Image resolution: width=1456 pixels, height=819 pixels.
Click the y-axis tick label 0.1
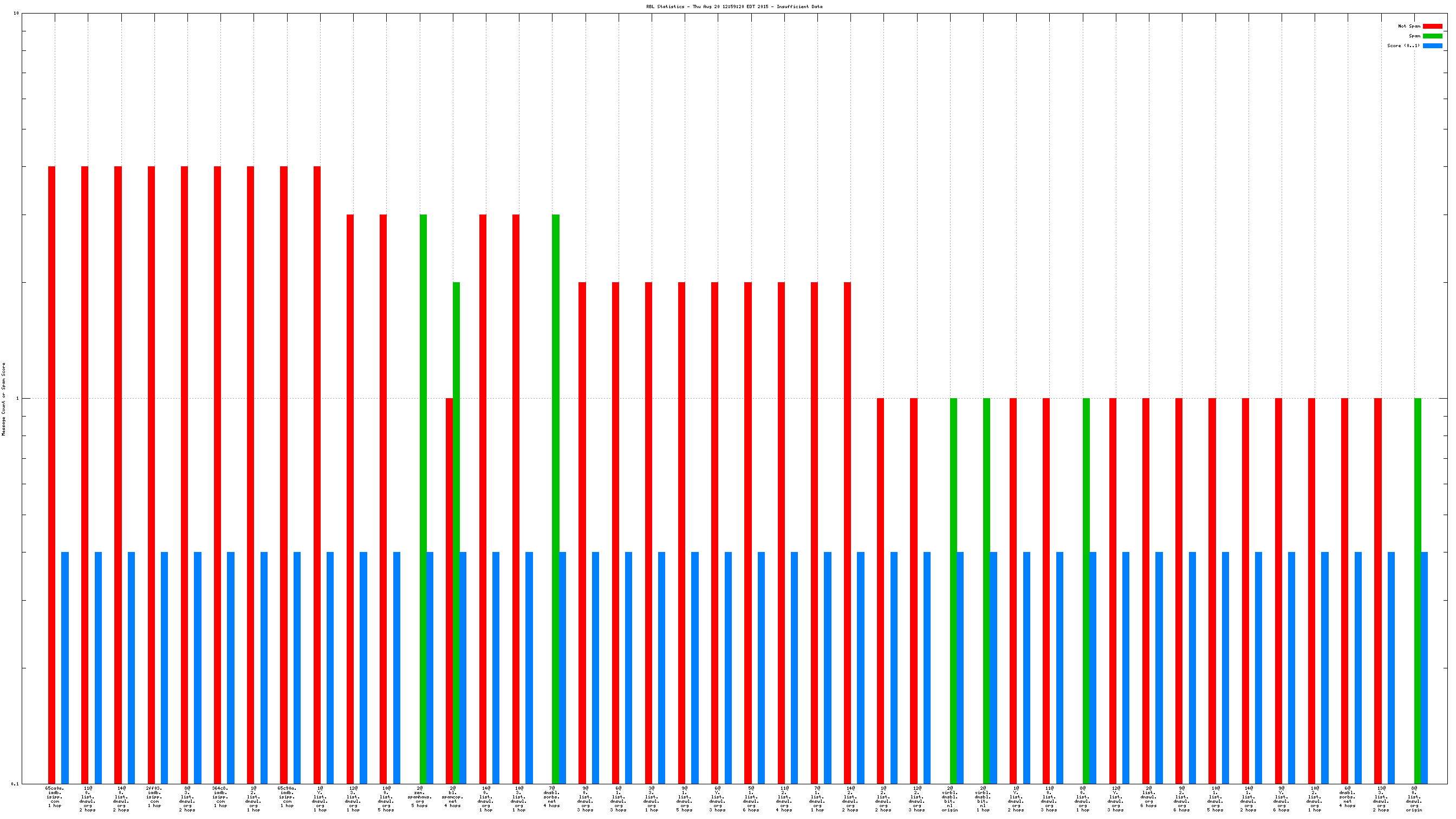pyautogui.click(x=15, y=784)
